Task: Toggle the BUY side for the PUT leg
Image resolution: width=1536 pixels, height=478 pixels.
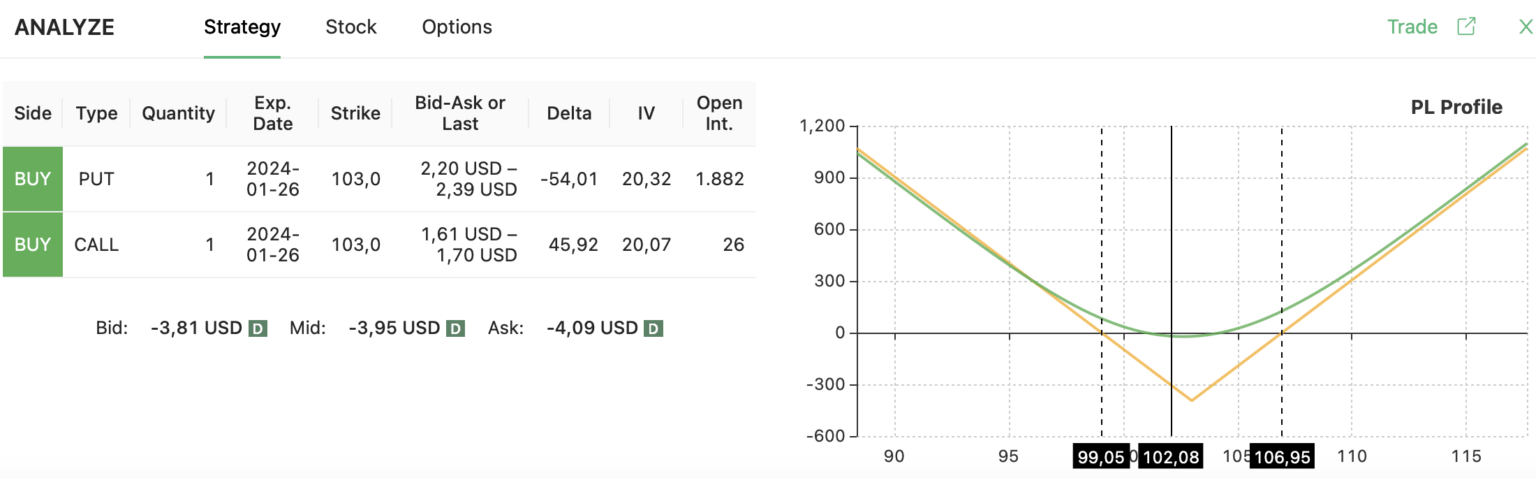Action: (33, 179)
